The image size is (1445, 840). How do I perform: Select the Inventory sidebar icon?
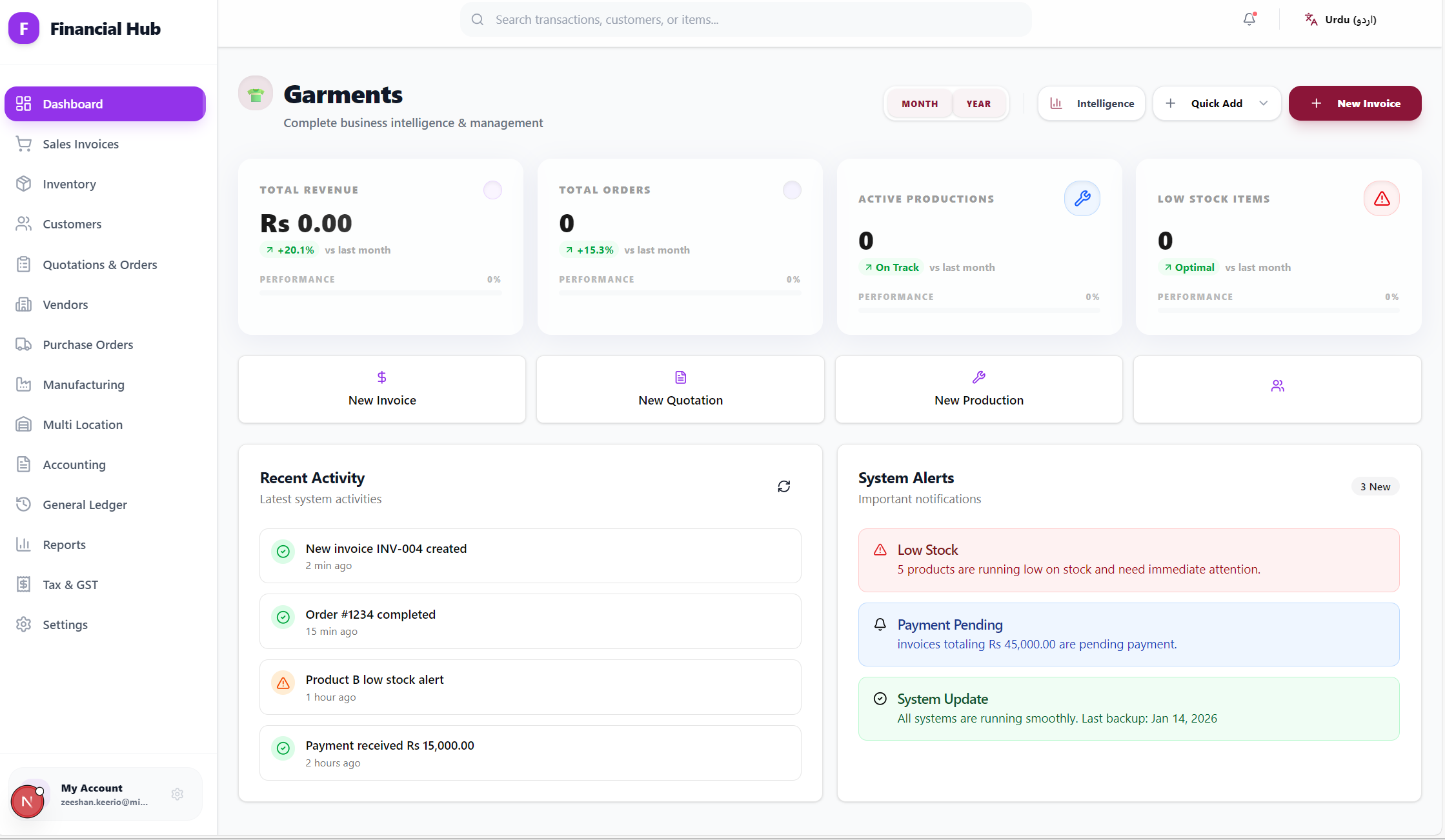[x=24, y=184]
